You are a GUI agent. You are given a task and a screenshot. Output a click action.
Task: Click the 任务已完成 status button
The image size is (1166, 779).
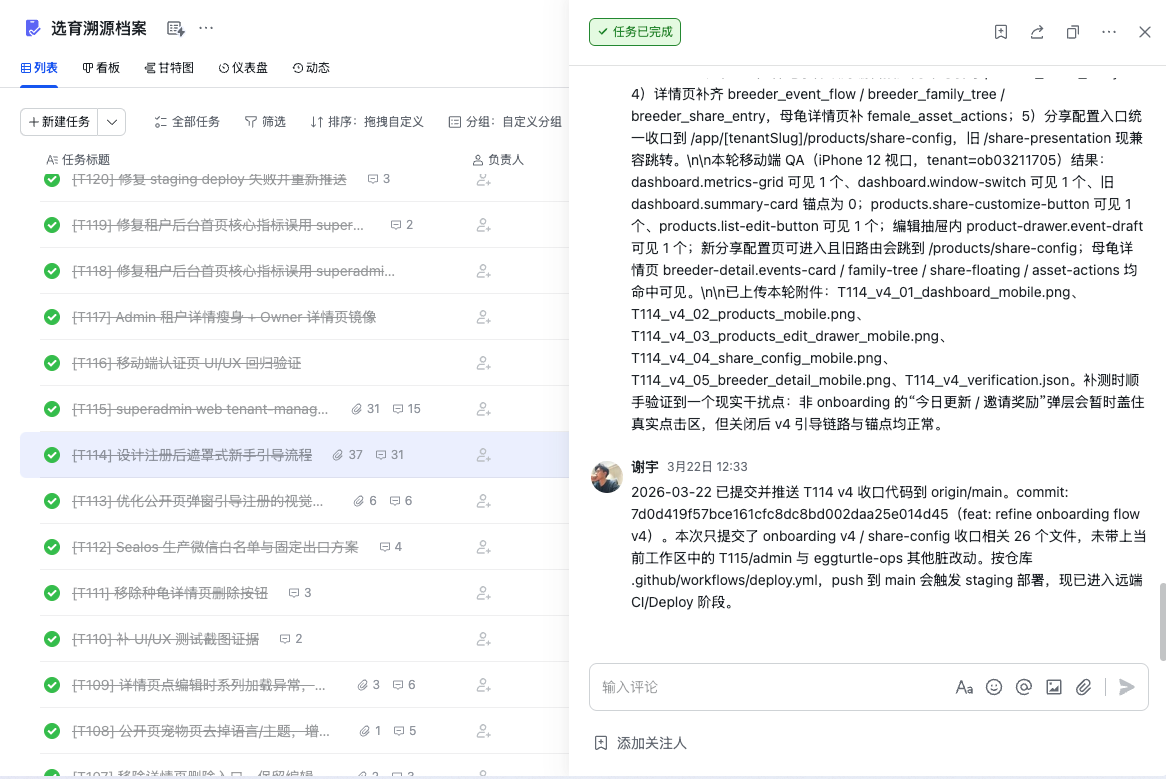(635, 32)
